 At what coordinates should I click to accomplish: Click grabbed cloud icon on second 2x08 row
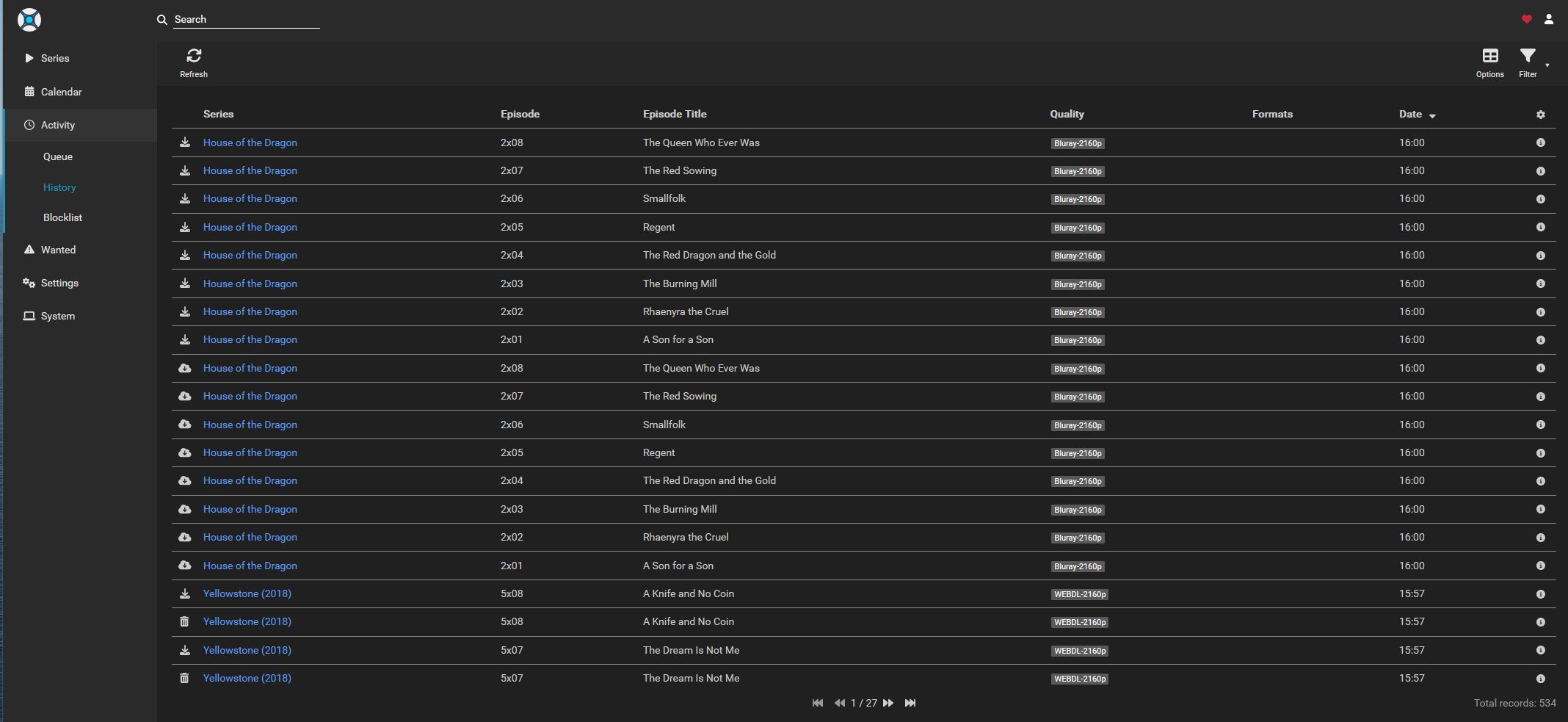(185, 368)
